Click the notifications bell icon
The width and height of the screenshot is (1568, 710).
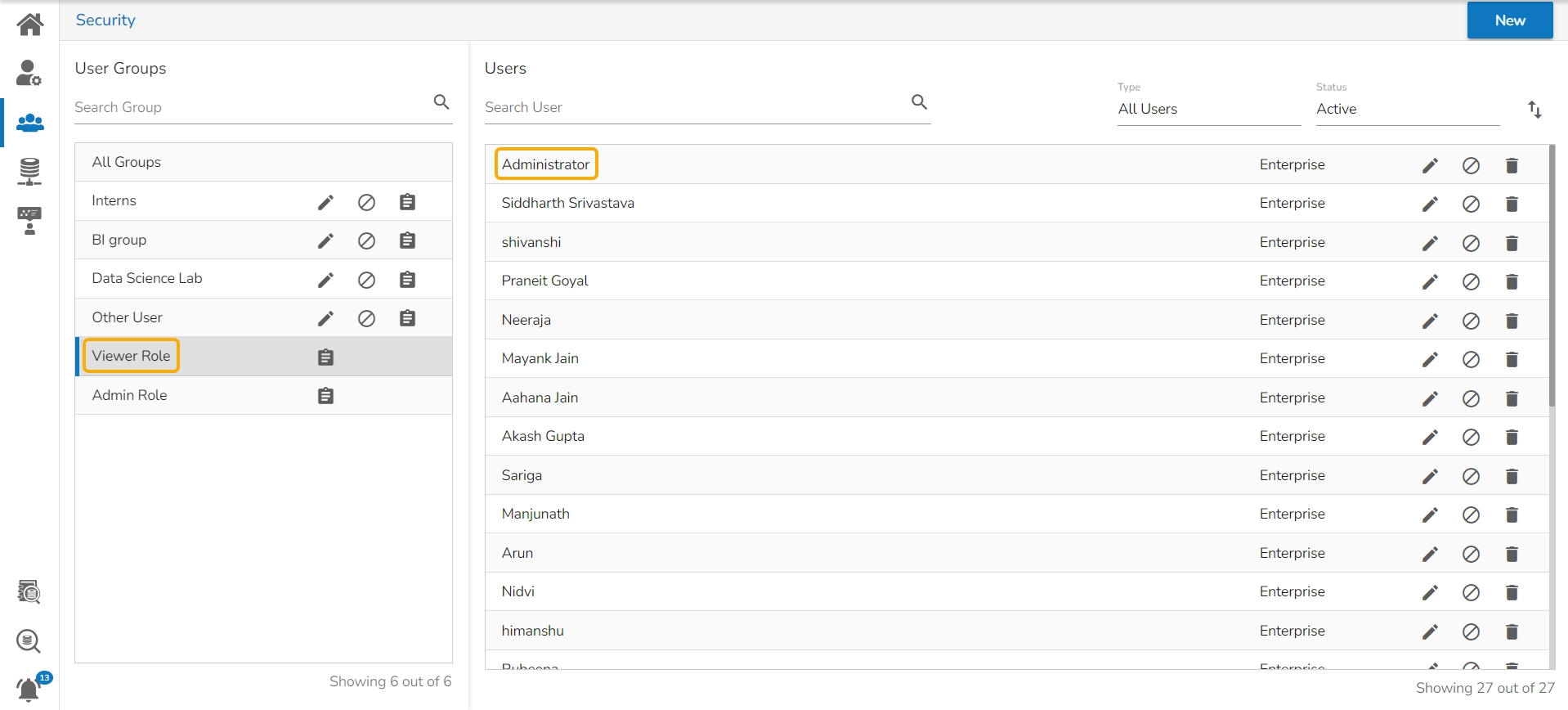pos(29,690)
